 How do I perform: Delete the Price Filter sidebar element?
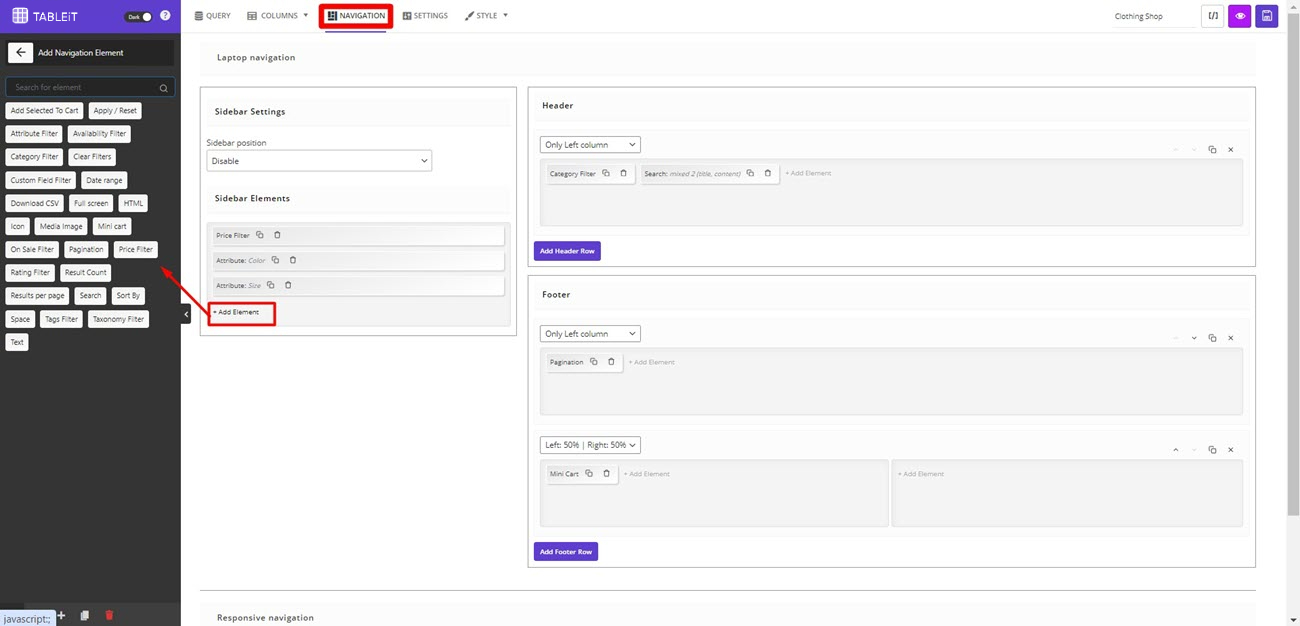pyautogui.click(x=278, y=235)
